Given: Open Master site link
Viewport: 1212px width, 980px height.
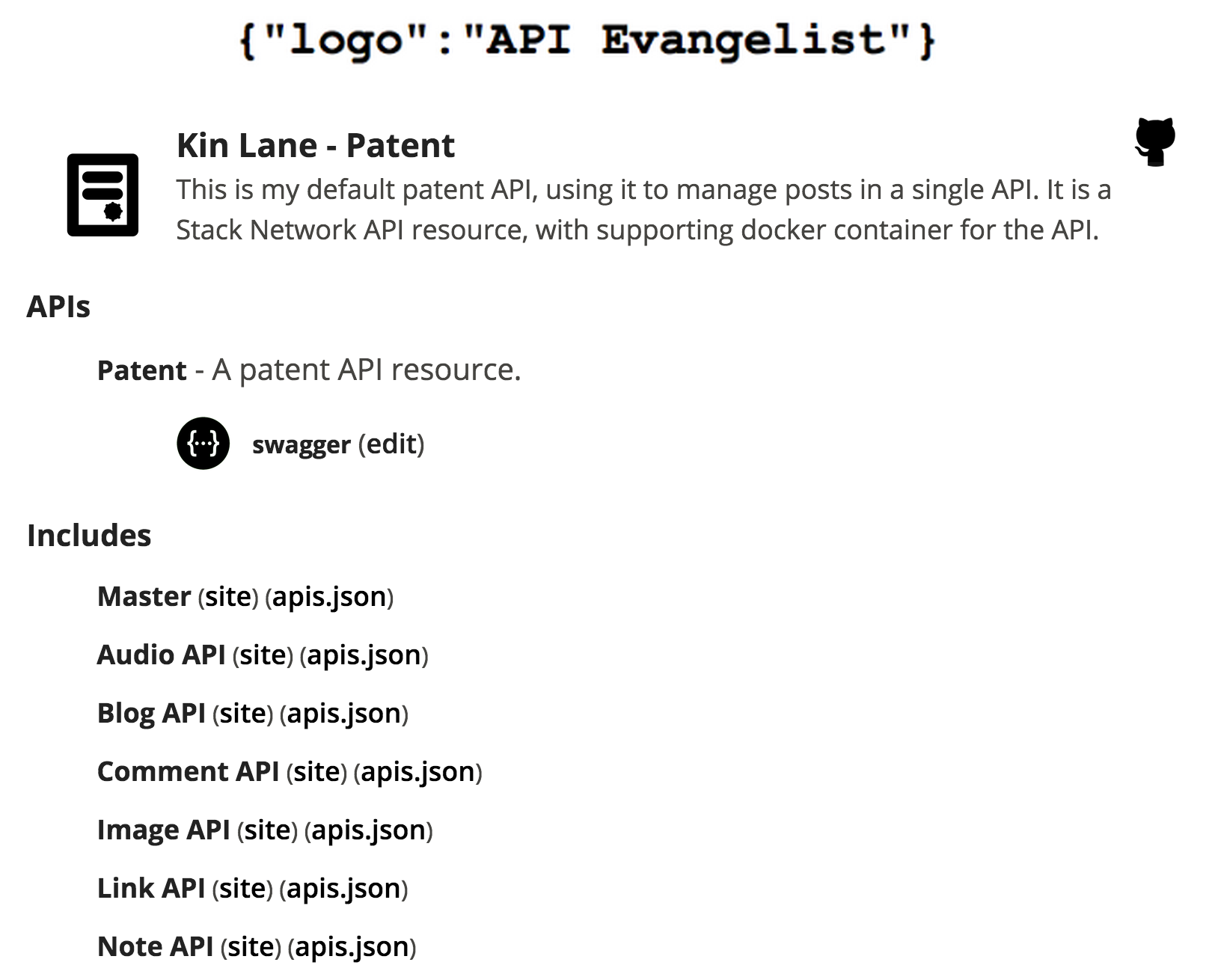Looking at the screenshot, I should click(x=228, y=597).
